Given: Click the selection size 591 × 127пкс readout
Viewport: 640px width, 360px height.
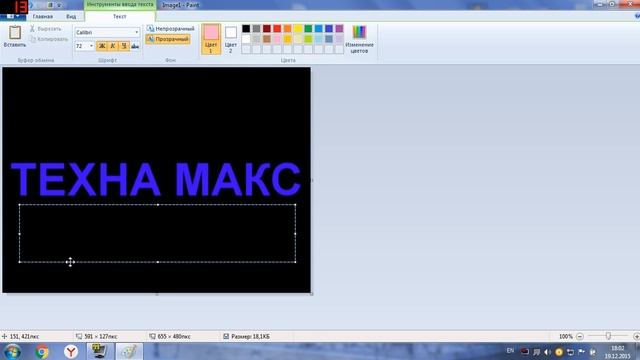Looking at the screenshot, I should 101,336.
